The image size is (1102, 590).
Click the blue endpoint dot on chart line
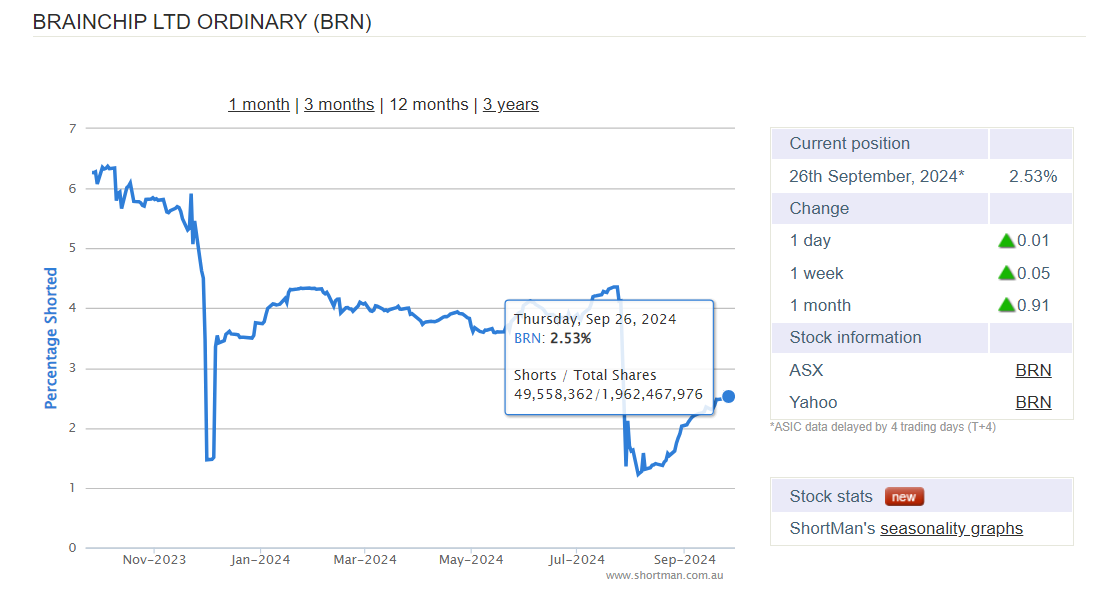coord(728,397)
